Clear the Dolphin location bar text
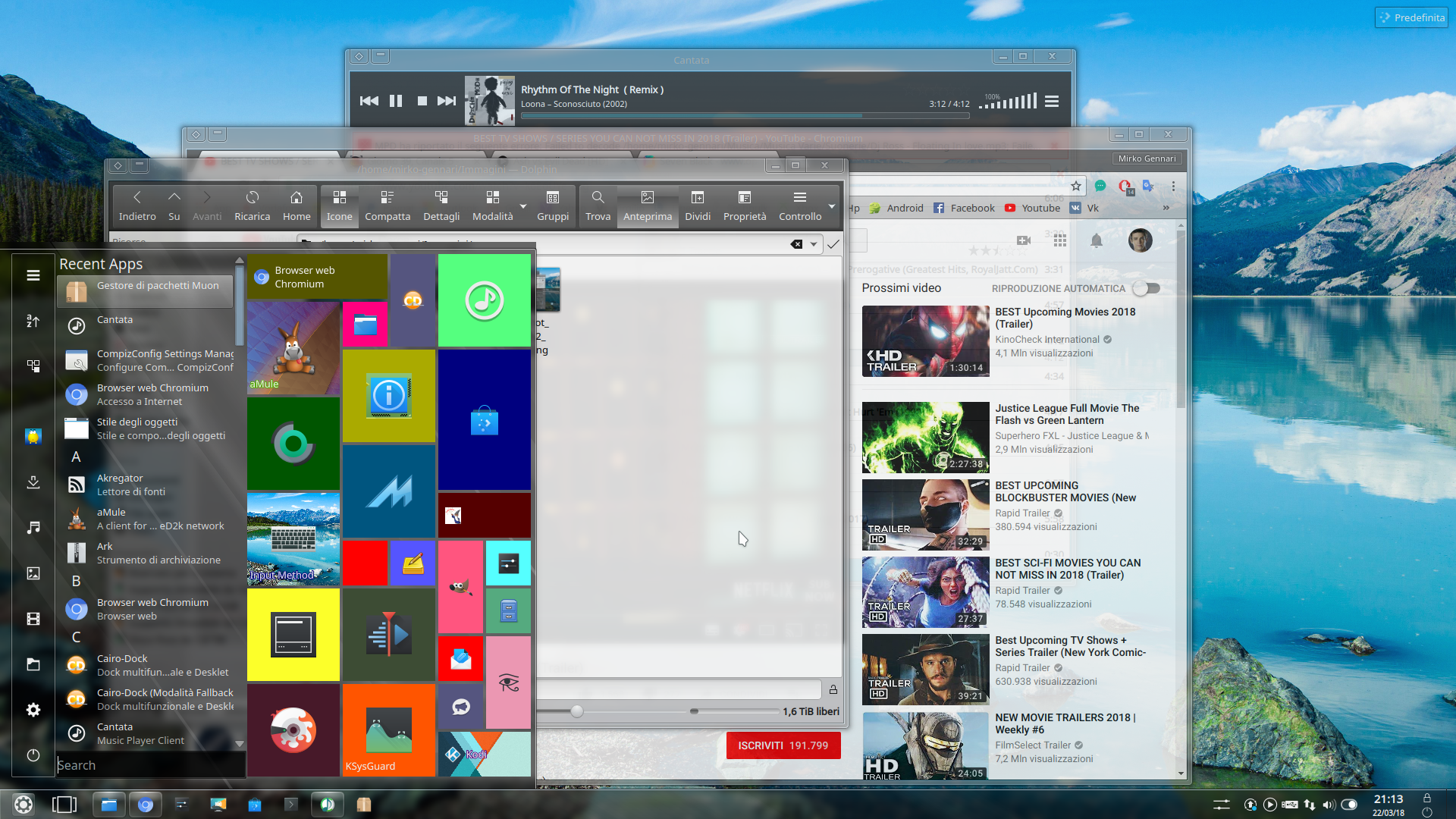The image size is (1456, 819). [x=796, y=244]
